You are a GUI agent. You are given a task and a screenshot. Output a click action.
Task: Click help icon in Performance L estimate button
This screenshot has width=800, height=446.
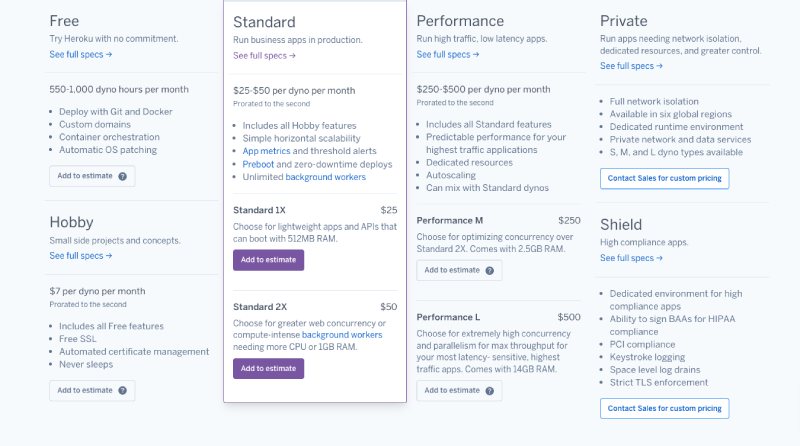click(490, 391)
